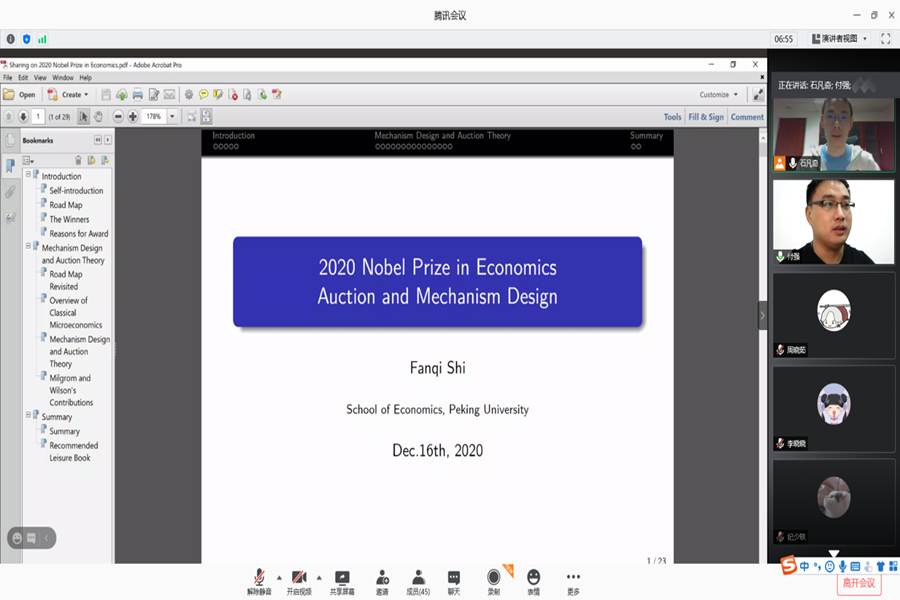Click the email envelope icon
900x600 pixels.
[x=169, y=95]
